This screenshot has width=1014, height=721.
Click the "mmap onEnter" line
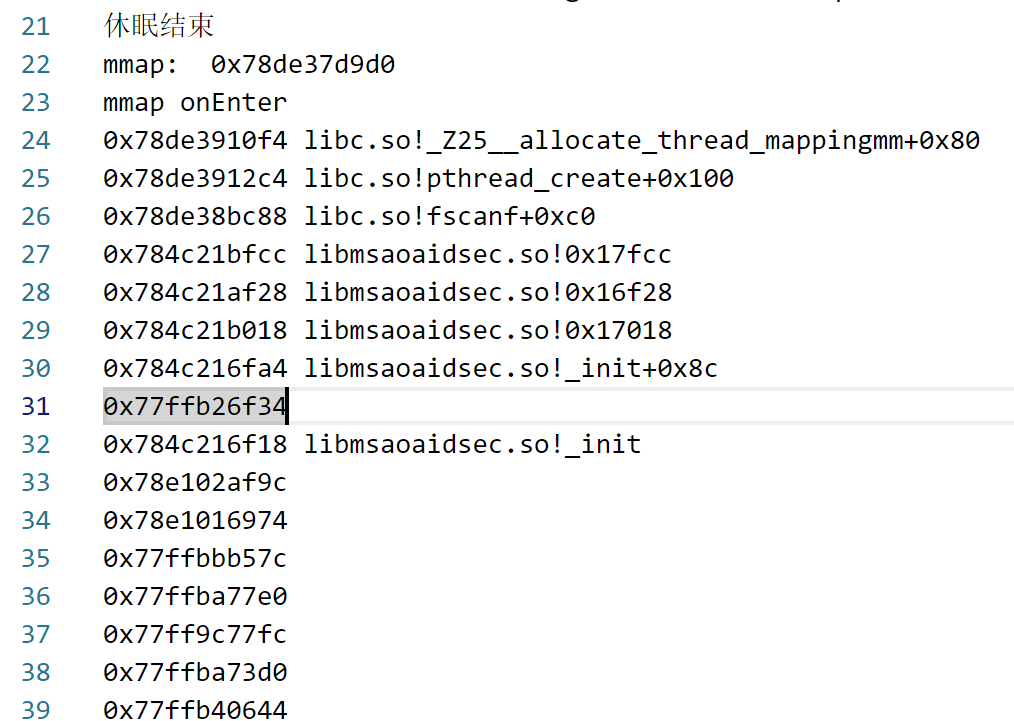coord(194,103)
